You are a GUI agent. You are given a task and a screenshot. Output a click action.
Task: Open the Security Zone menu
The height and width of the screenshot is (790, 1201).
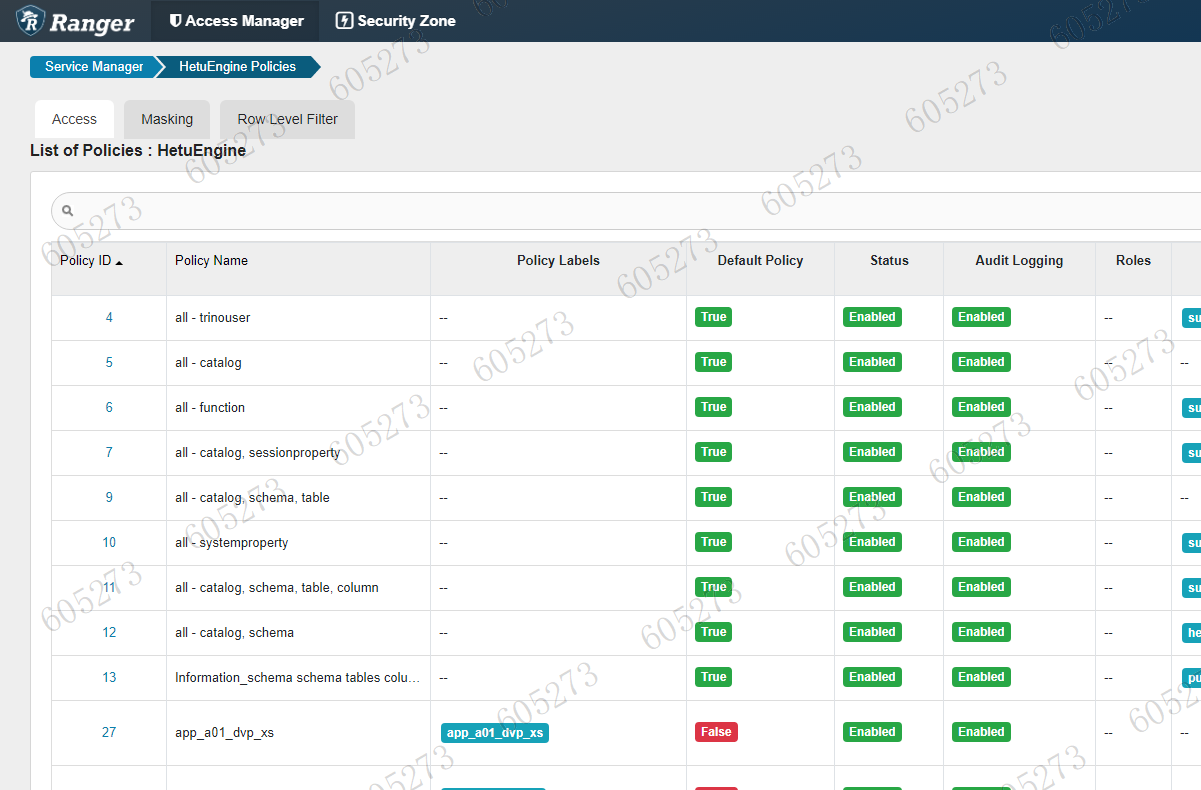click(395, 21)
